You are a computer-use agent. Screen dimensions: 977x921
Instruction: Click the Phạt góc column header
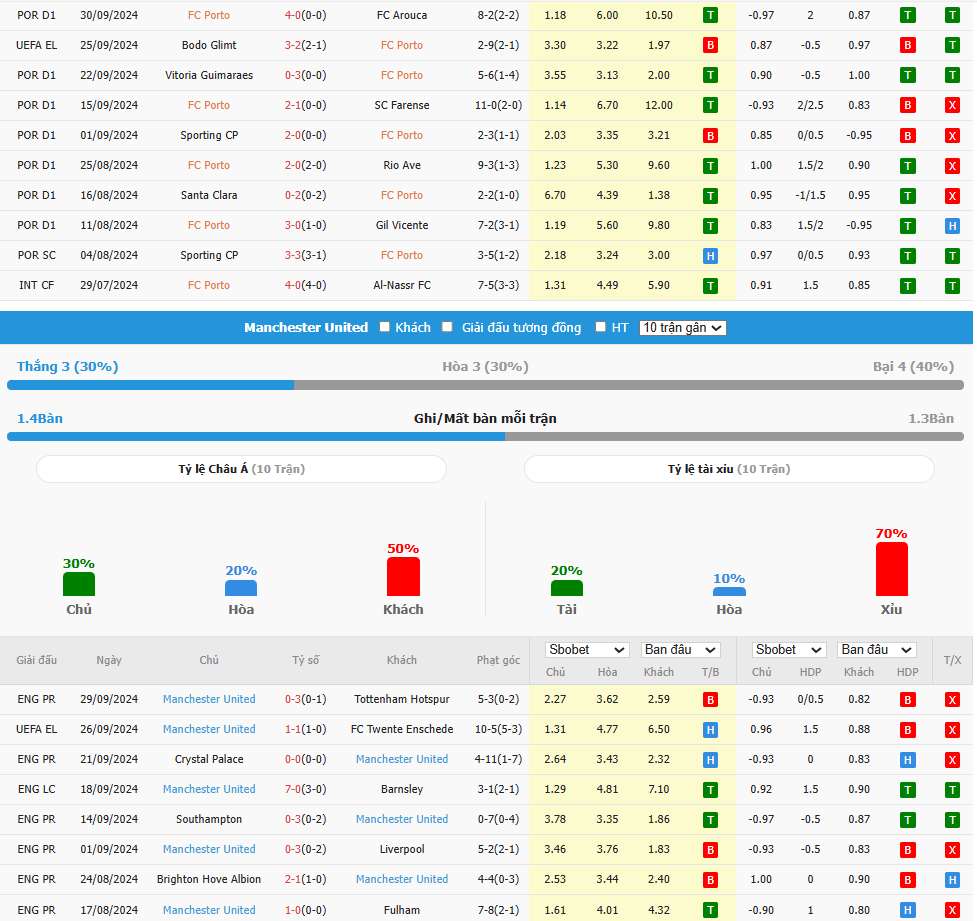[498, 661]
